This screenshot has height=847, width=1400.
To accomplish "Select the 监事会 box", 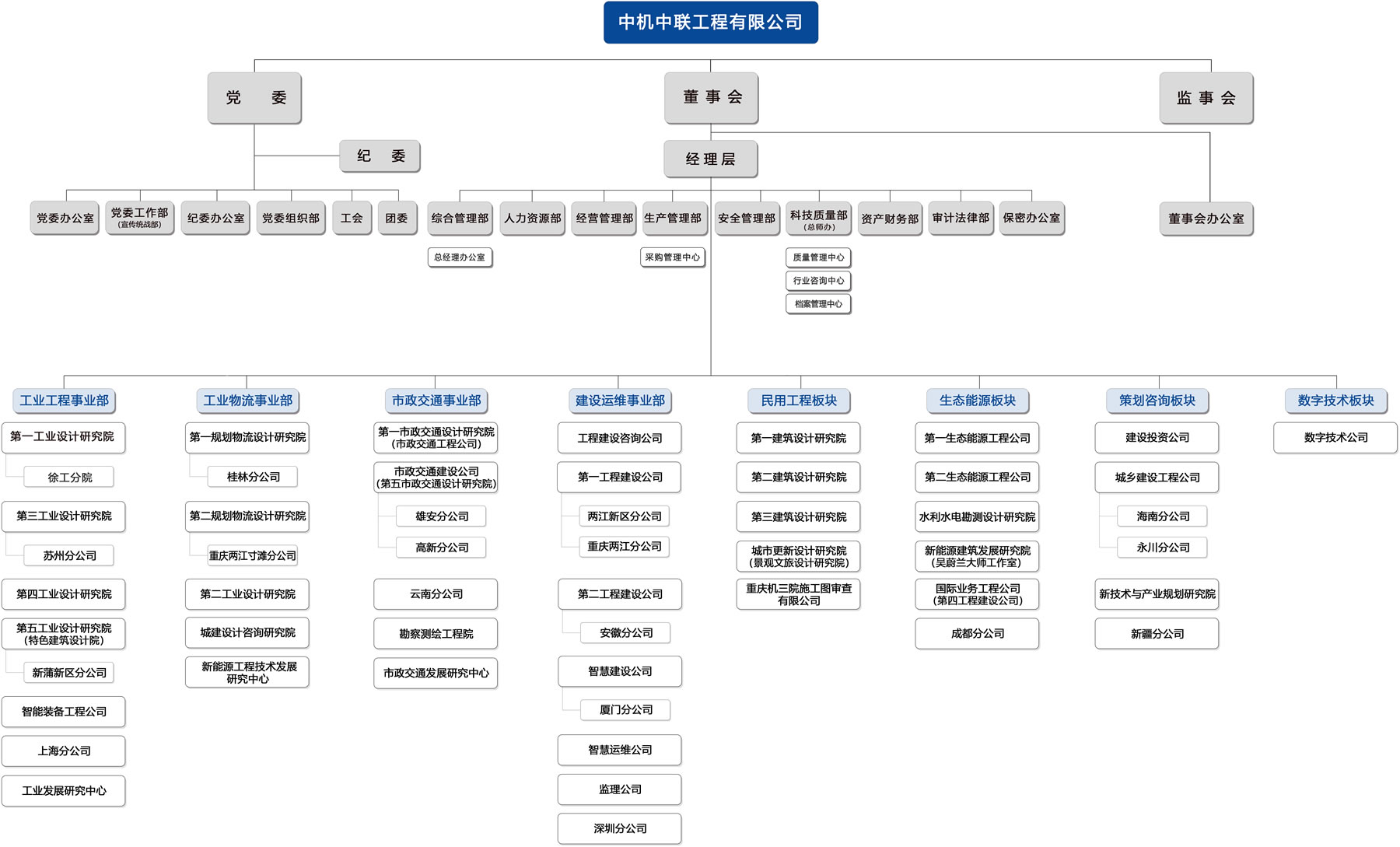I will [1206, 98].
